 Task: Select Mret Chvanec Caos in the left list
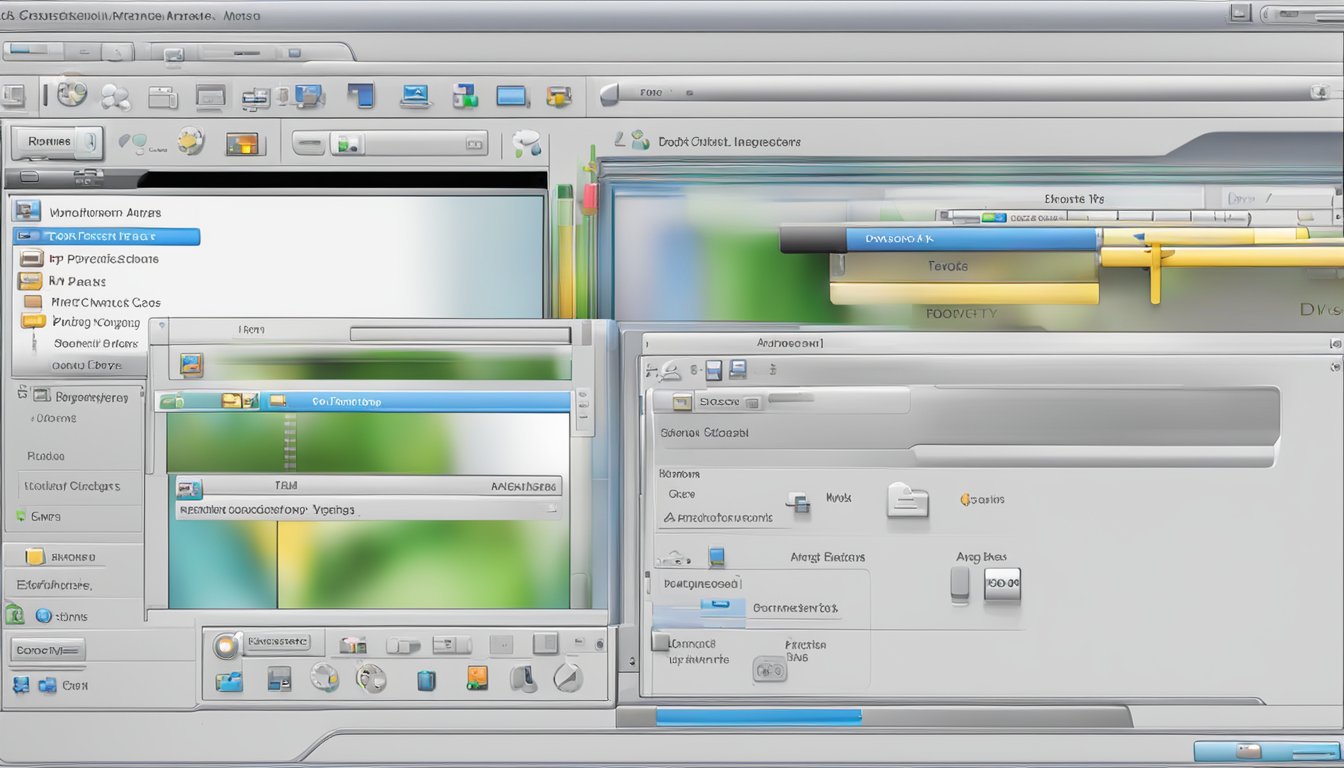pyautogui.click(x=106, y=302)
